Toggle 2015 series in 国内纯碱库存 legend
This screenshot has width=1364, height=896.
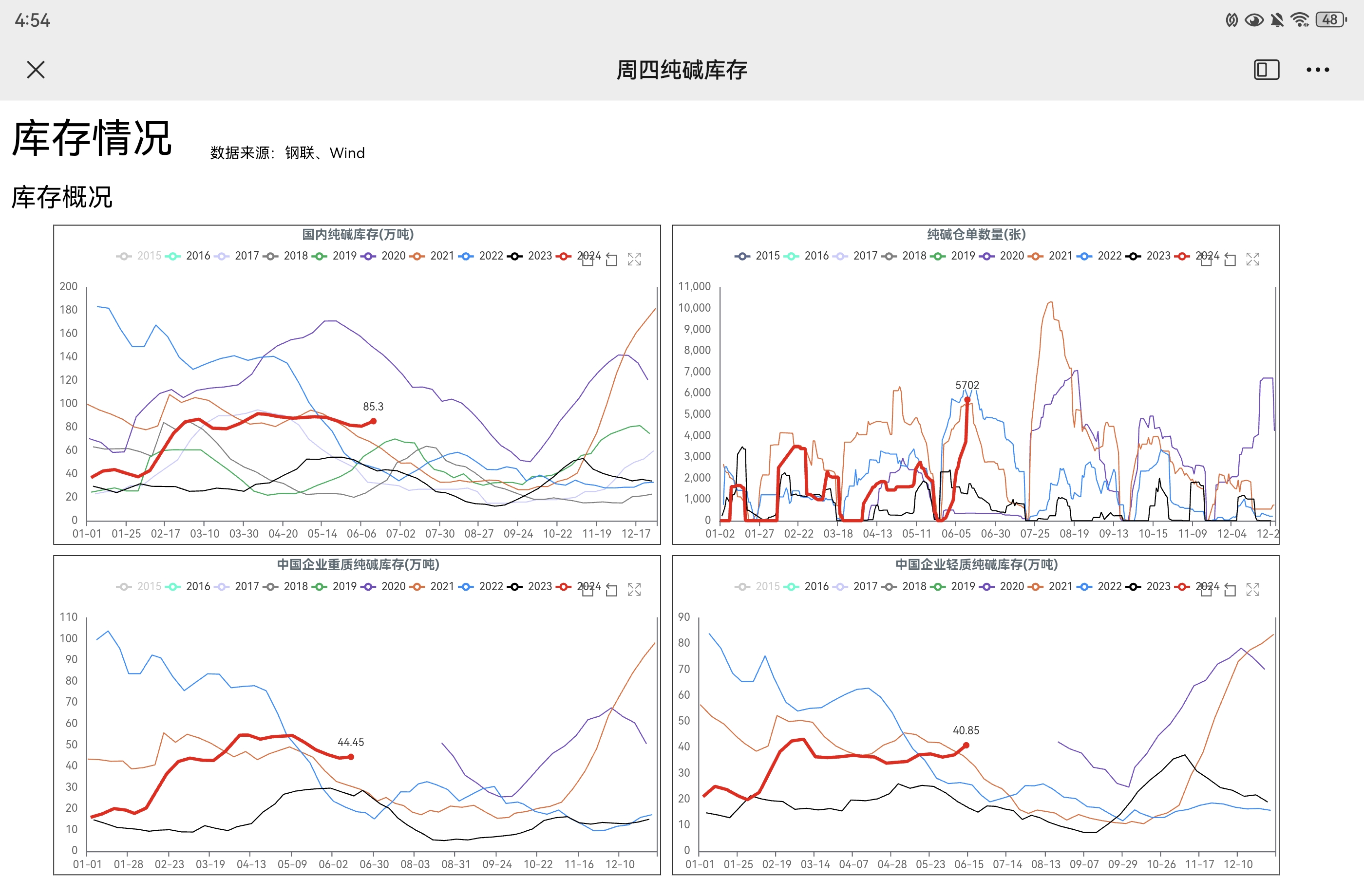click(x=139, y=256)
